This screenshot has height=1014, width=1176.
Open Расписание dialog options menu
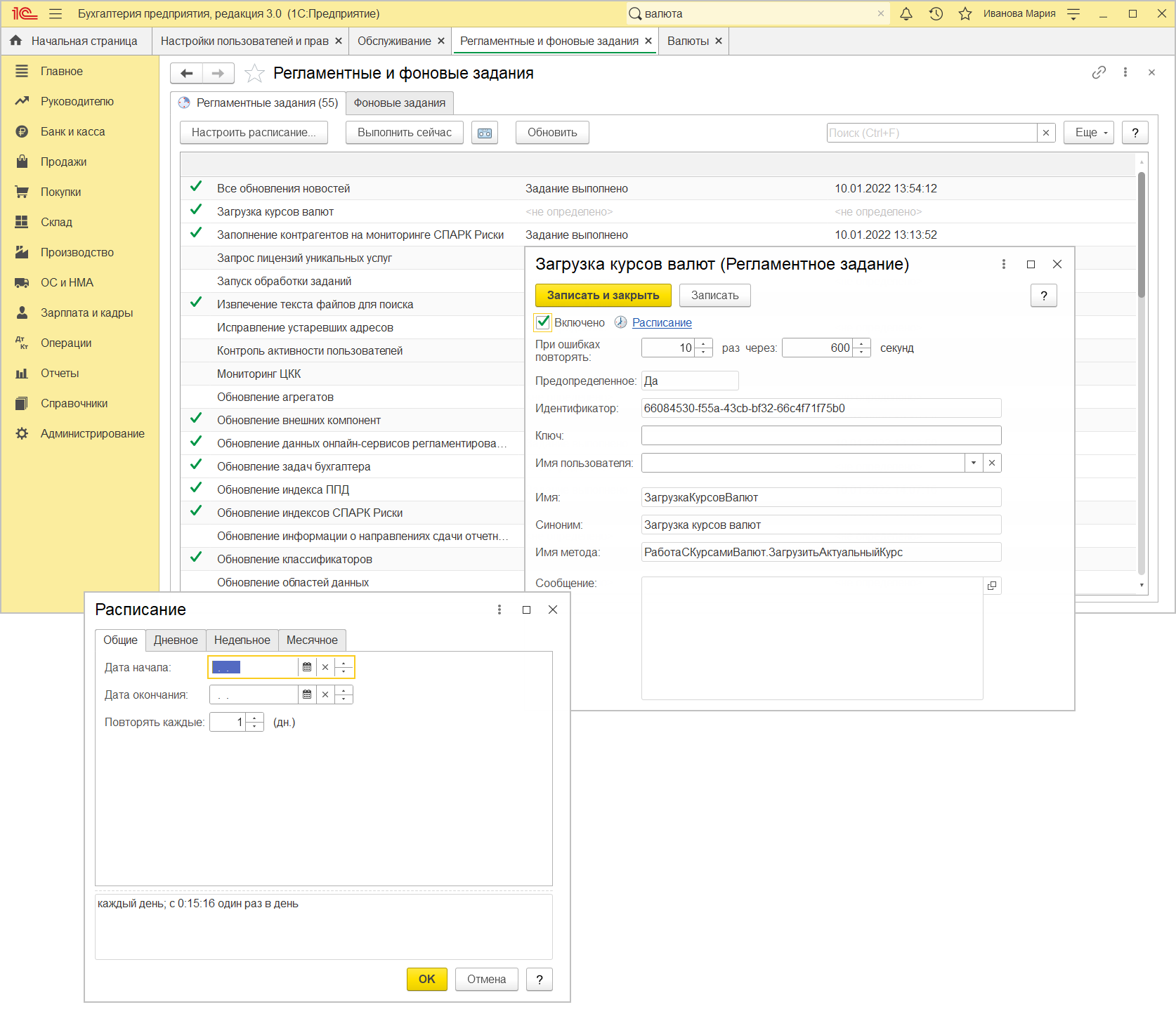pos(499,610)
